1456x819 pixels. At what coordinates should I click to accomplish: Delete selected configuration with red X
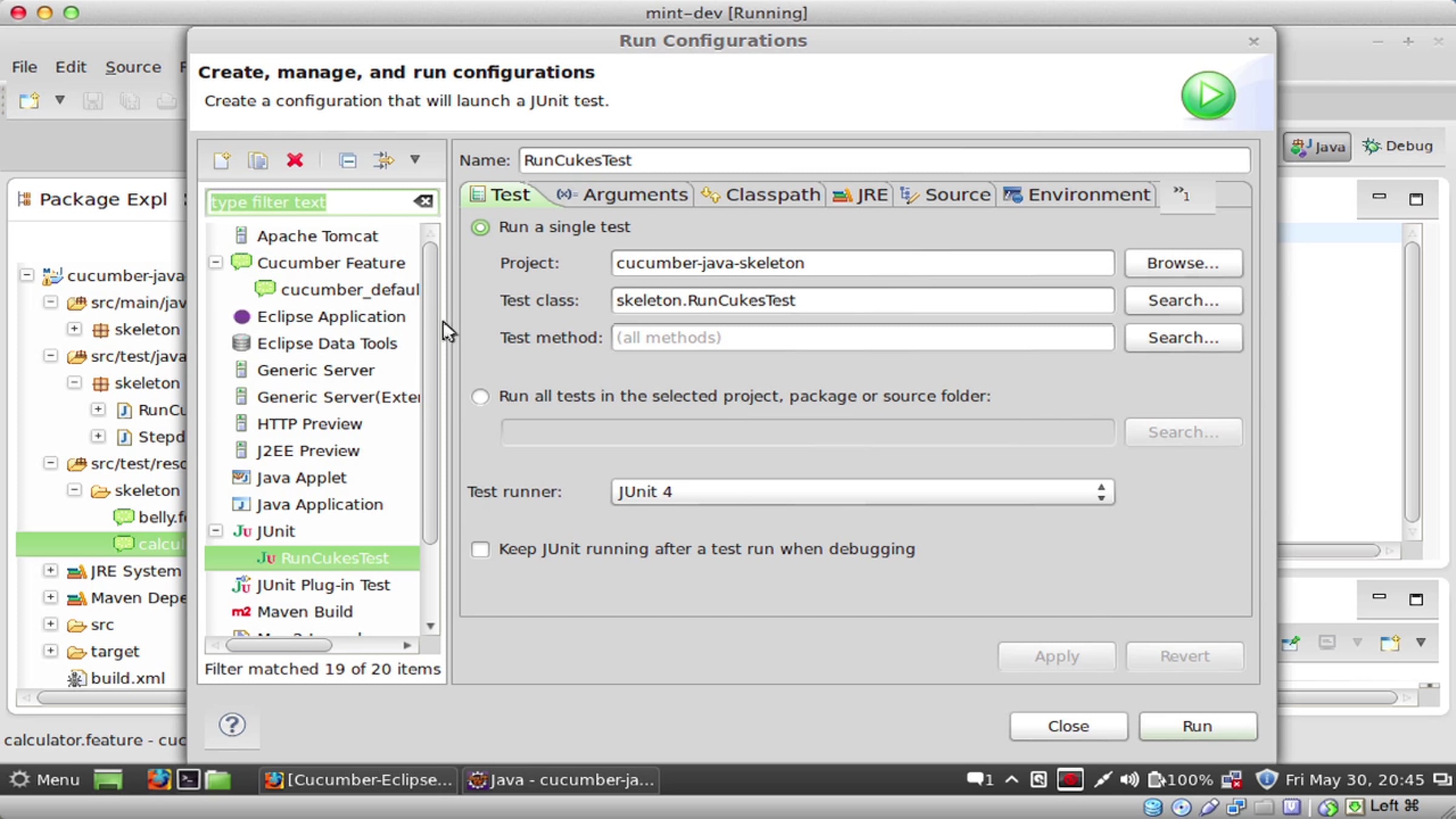(x=295, y=160)
